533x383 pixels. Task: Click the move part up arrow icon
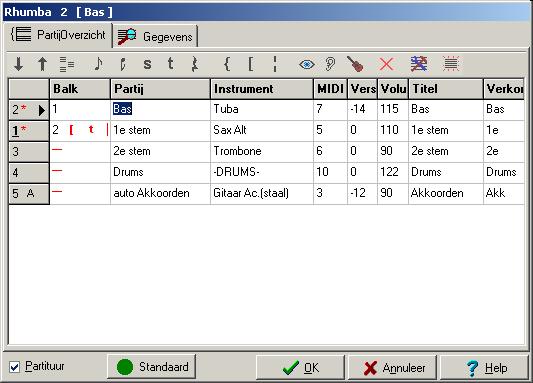42,64
